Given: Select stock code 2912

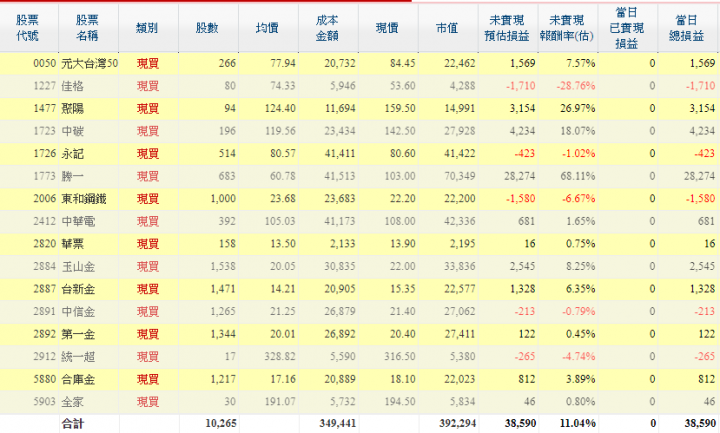Looking at the screenshot, I should pos(45,356).
